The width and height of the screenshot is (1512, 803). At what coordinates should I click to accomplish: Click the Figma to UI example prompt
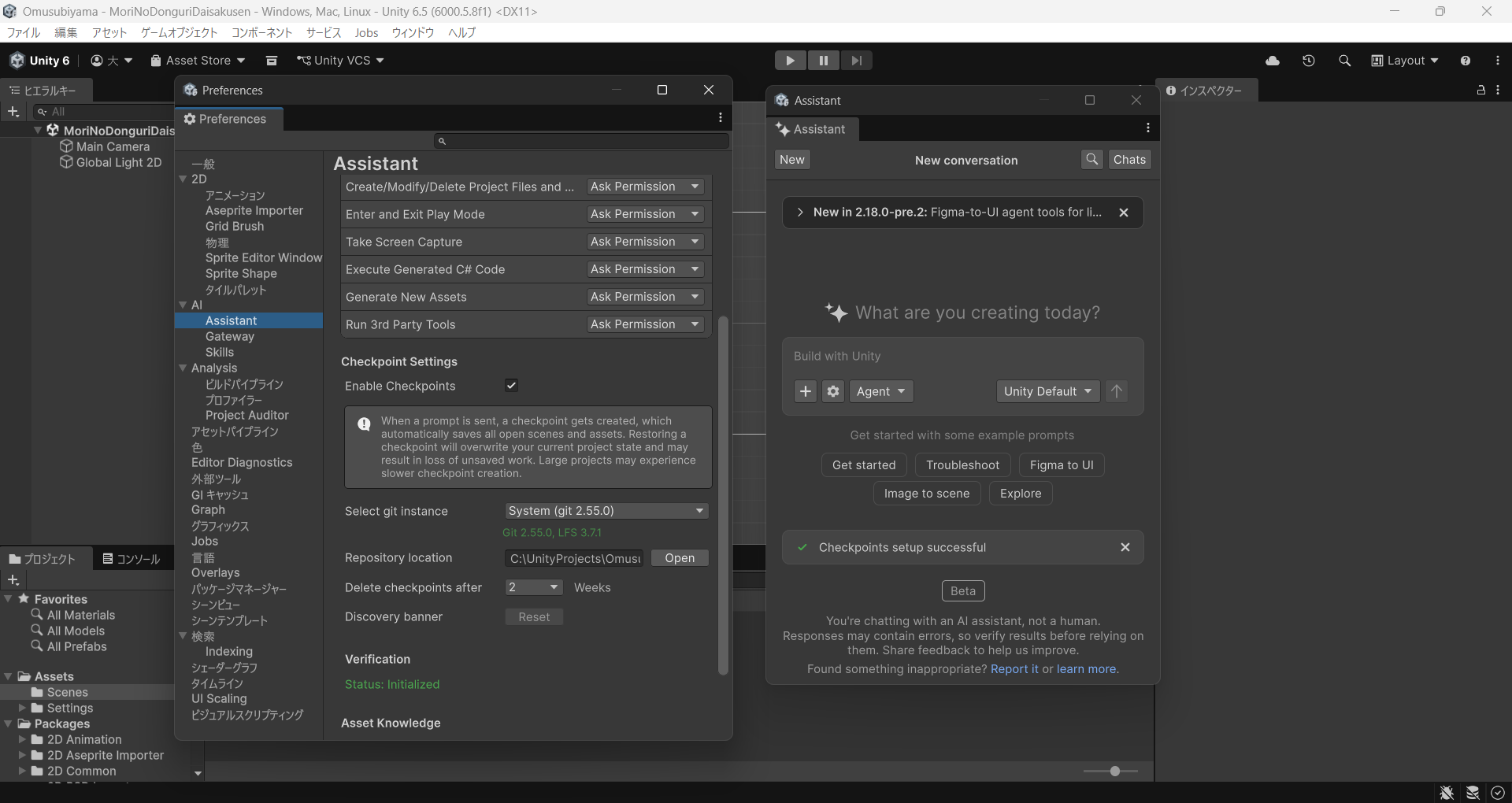1062,465
